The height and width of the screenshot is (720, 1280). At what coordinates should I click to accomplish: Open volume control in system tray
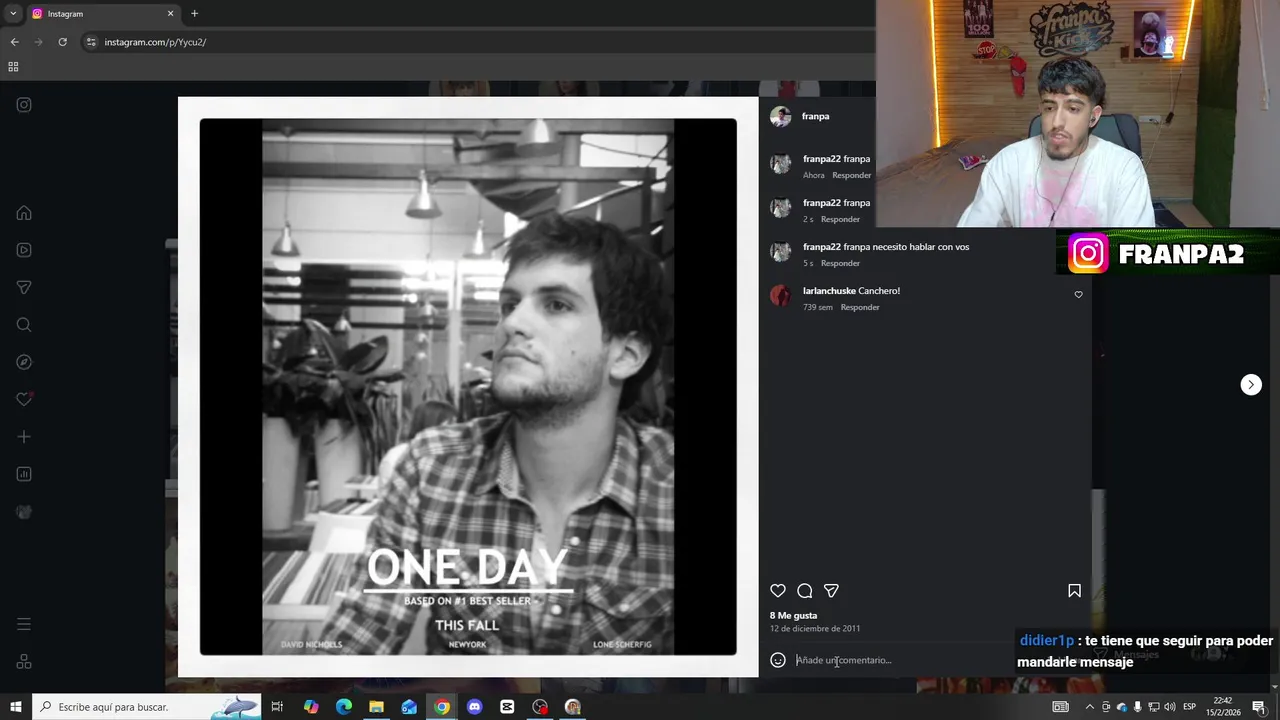(1169, 707)
